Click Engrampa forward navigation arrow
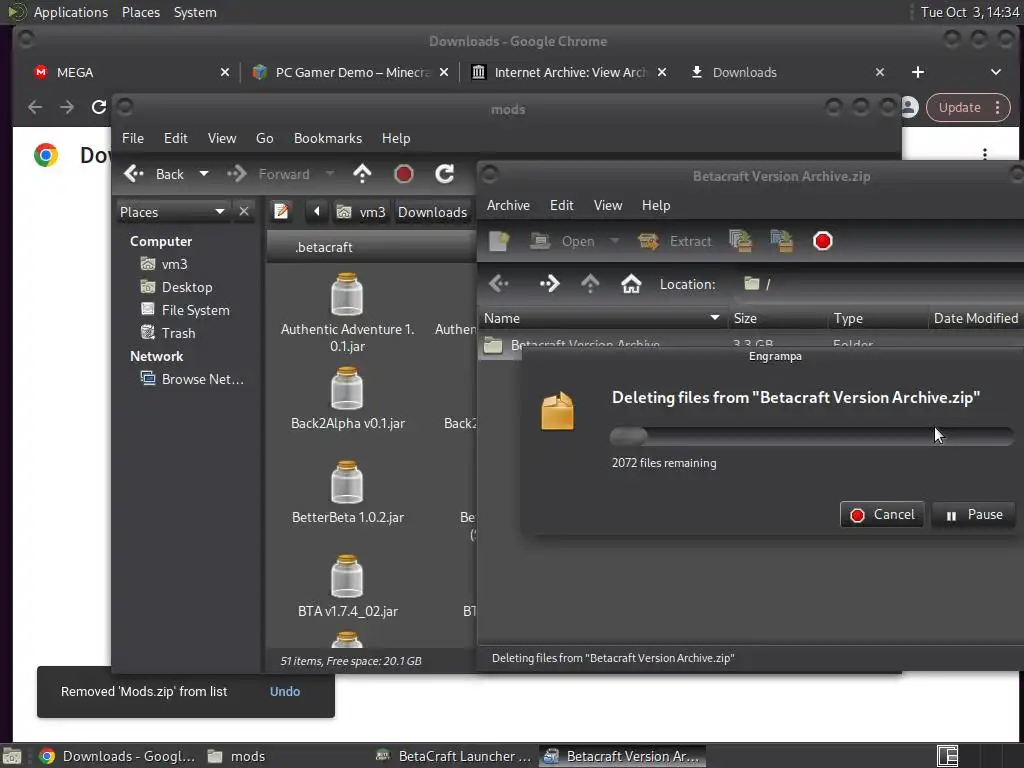This screenshot has width=1024, height=768. pyautogui.click(x=549, y=283)
